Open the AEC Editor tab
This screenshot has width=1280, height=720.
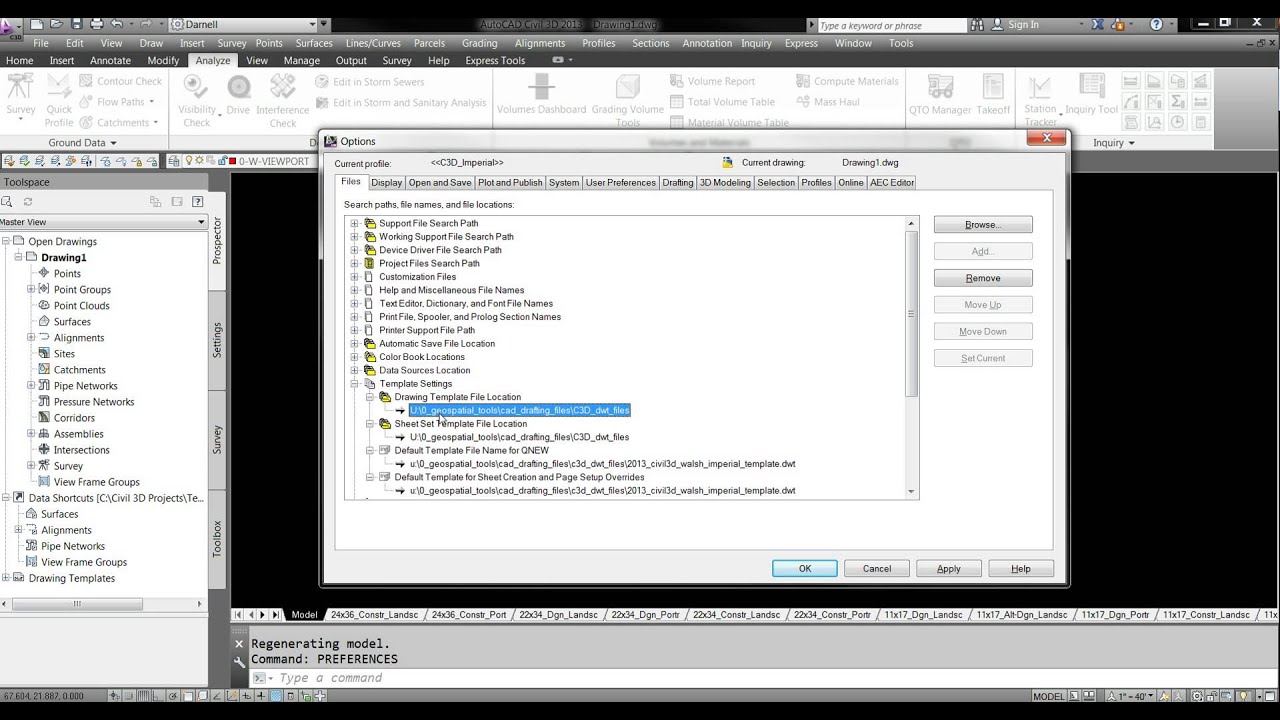pyautogui.click(x=892, y=182)
